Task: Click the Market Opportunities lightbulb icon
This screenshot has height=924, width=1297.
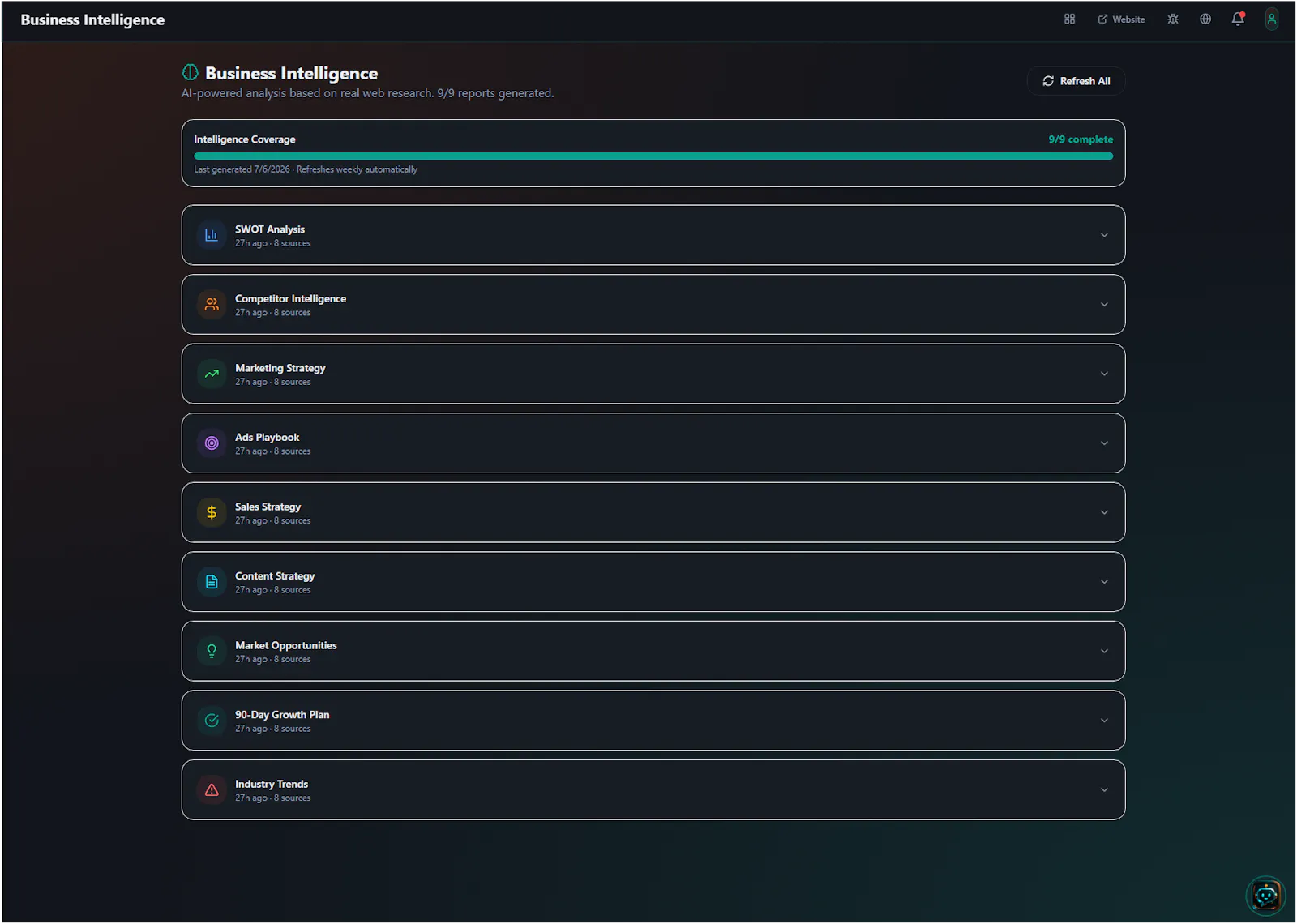Action: click(212, 651)
